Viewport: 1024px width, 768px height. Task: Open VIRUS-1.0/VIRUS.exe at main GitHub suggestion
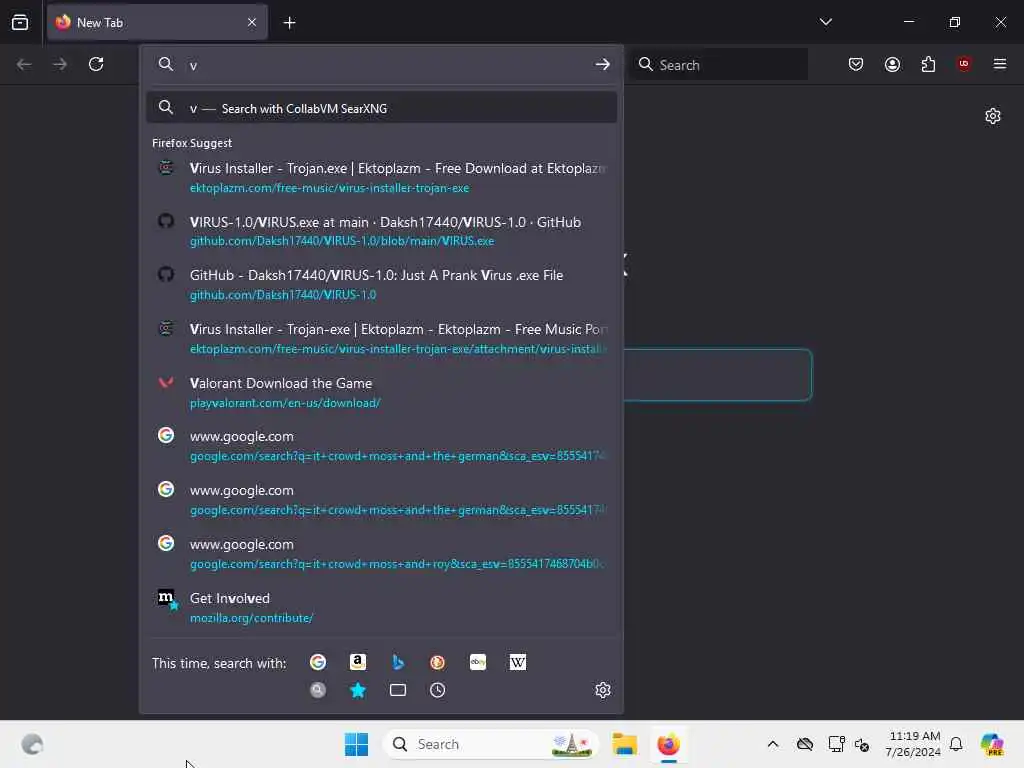pyautogui.click(x=381, y=231)
